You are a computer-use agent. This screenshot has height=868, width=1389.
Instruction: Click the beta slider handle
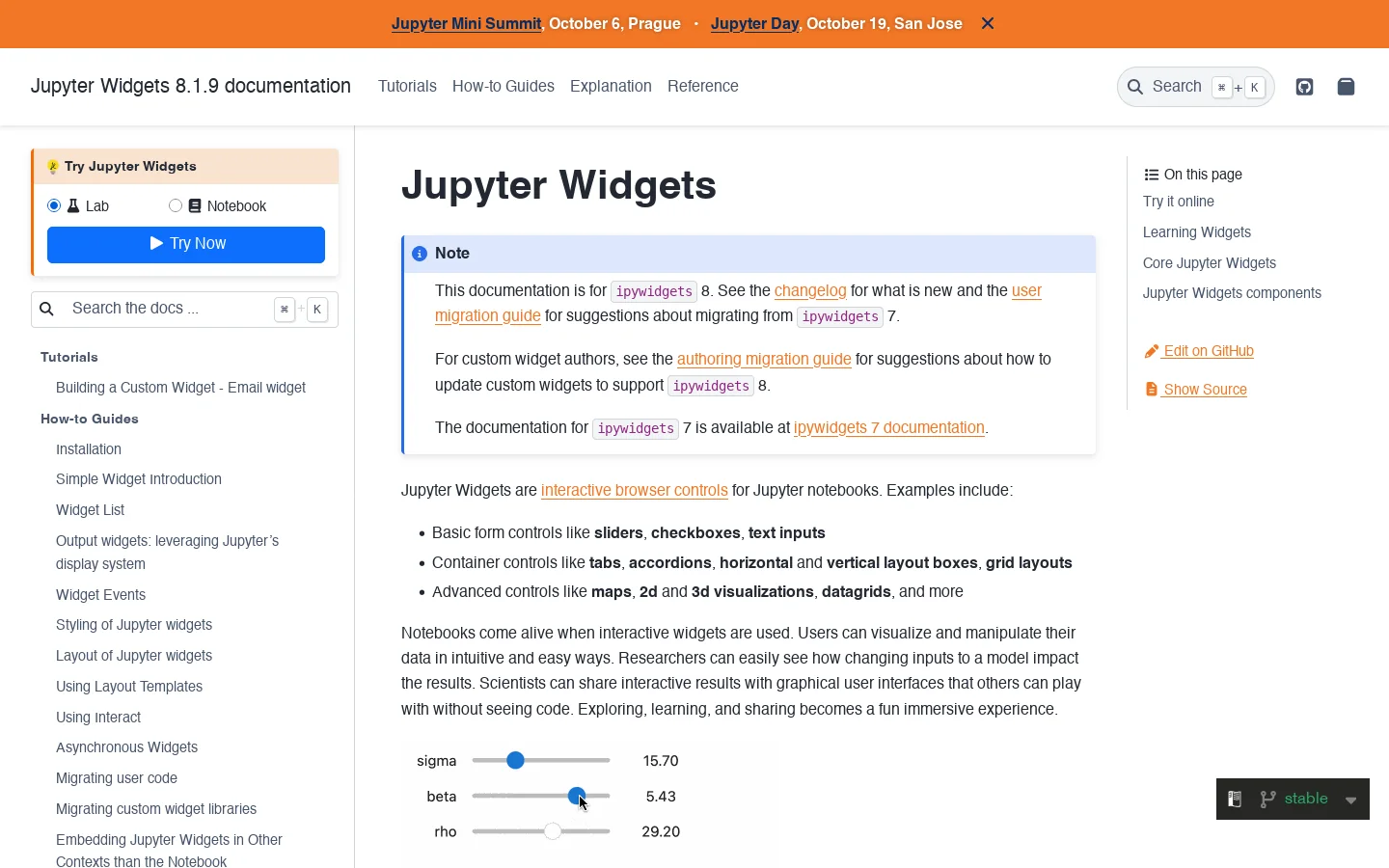point(577,796)
